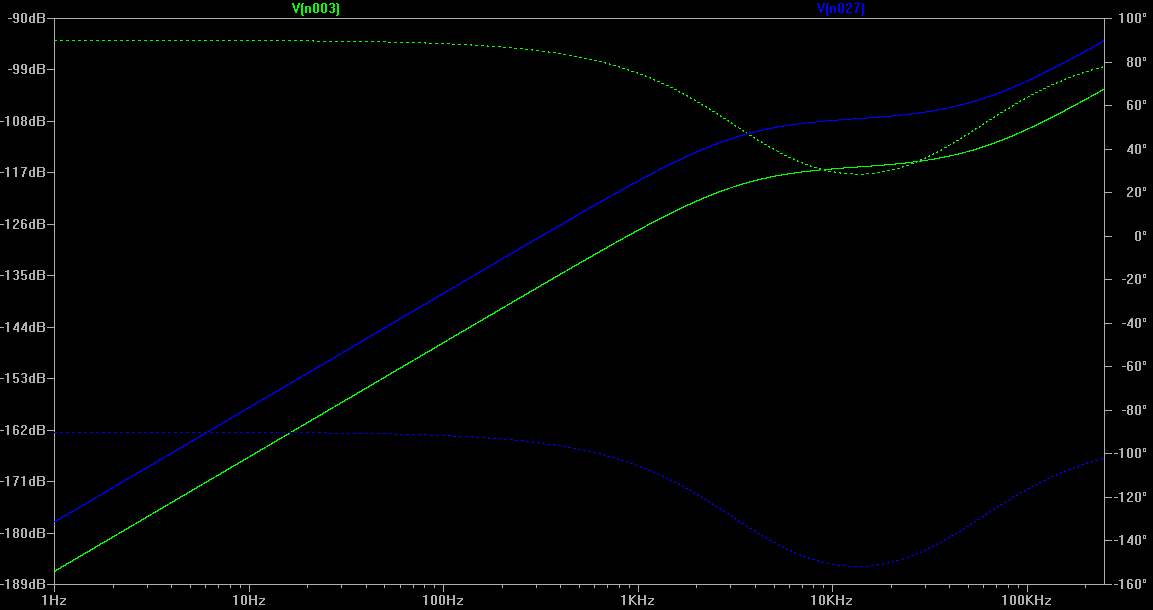Click the -40° phase axis label
1153x610 pixels.
pos(1133,323)
